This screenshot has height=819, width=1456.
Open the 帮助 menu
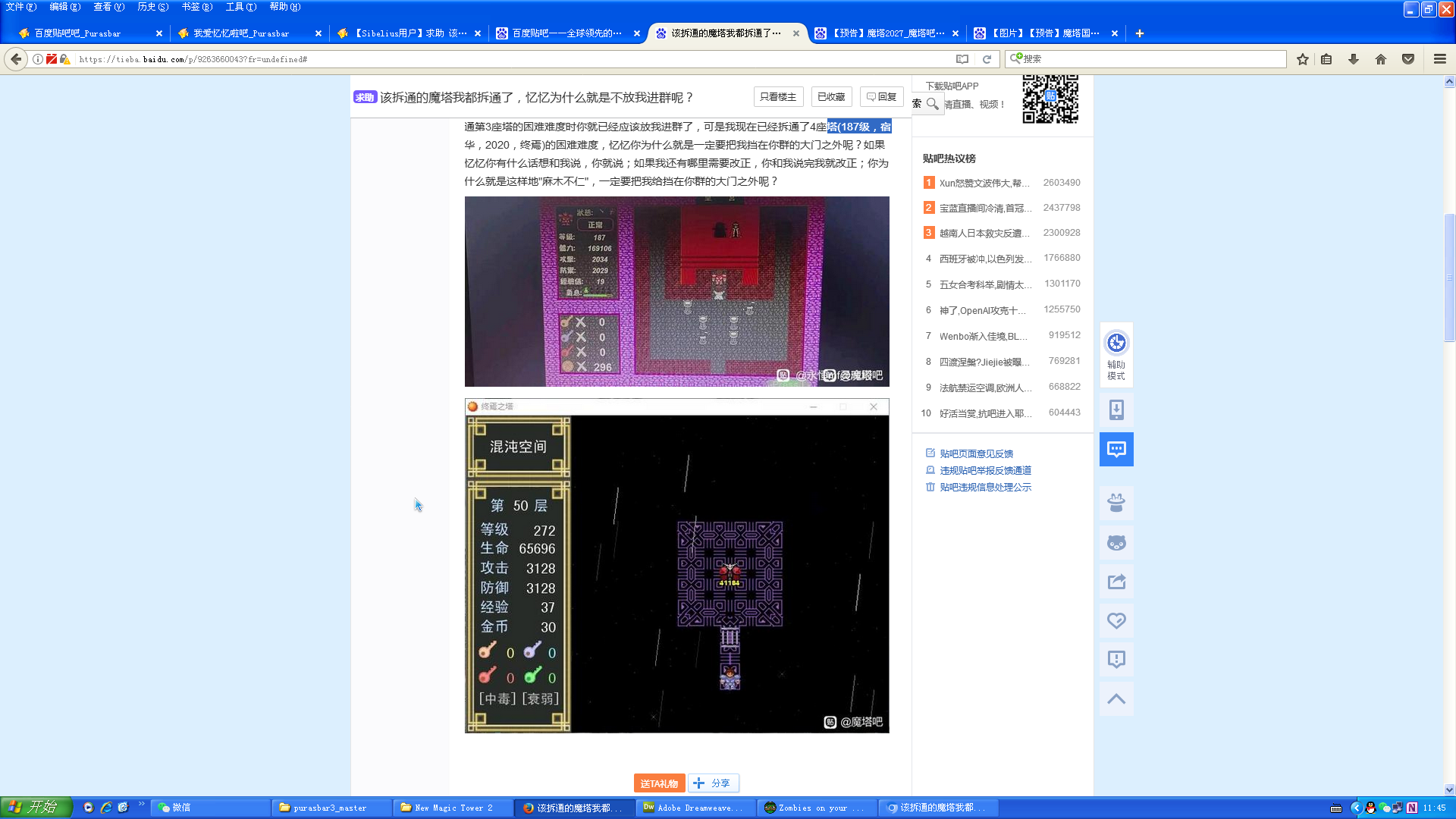pyautogui.click(x=284, y=7)
